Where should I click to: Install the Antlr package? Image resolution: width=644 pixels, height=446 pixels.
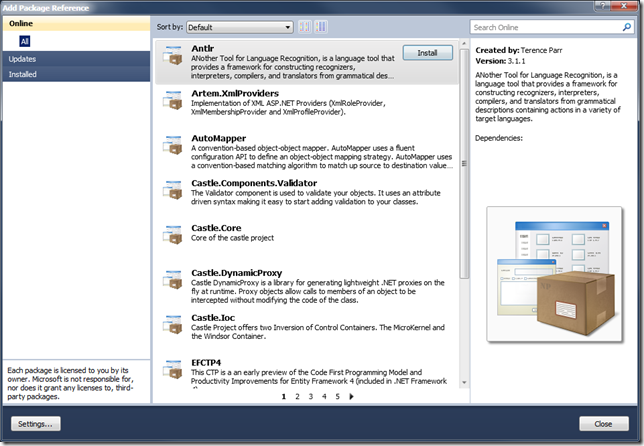pyautogui.click(x=428, y=53)
